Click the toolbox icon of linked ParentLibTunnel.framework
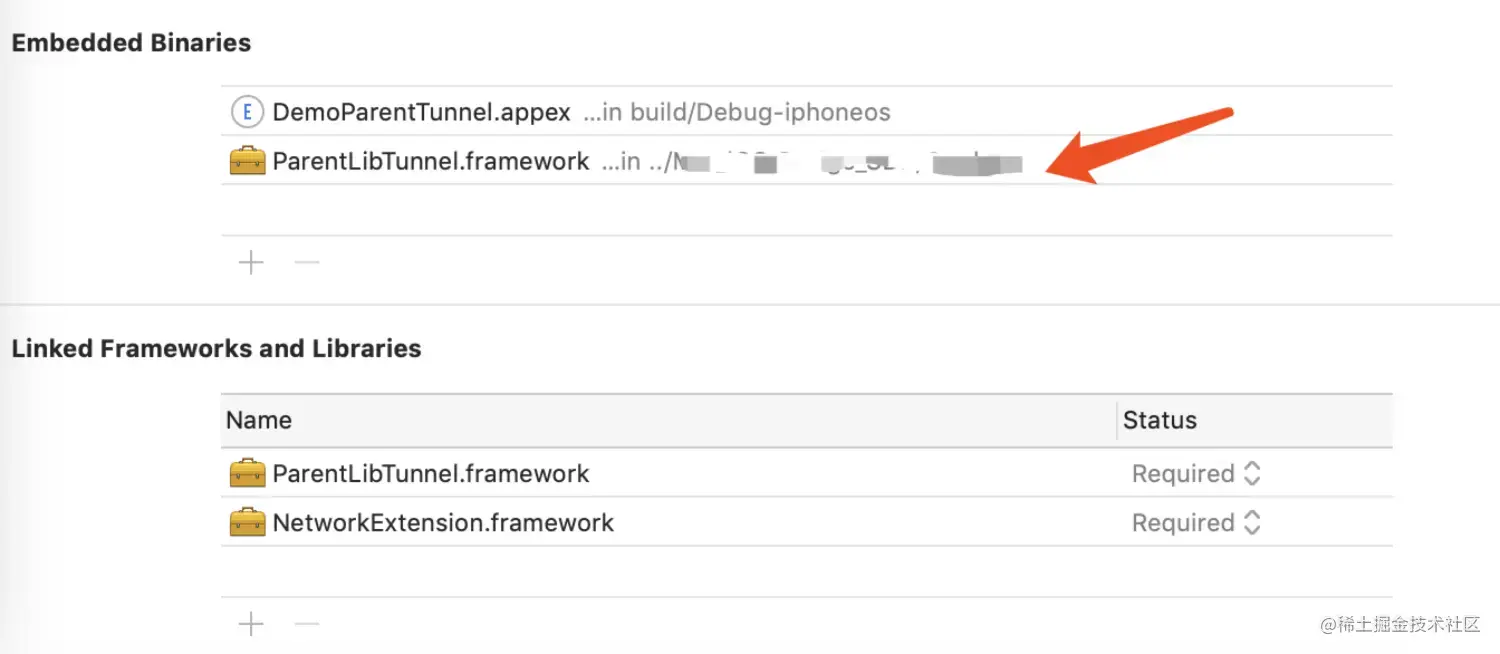The height and width of the screenshot is (654, 1500). tap(247, 473)
